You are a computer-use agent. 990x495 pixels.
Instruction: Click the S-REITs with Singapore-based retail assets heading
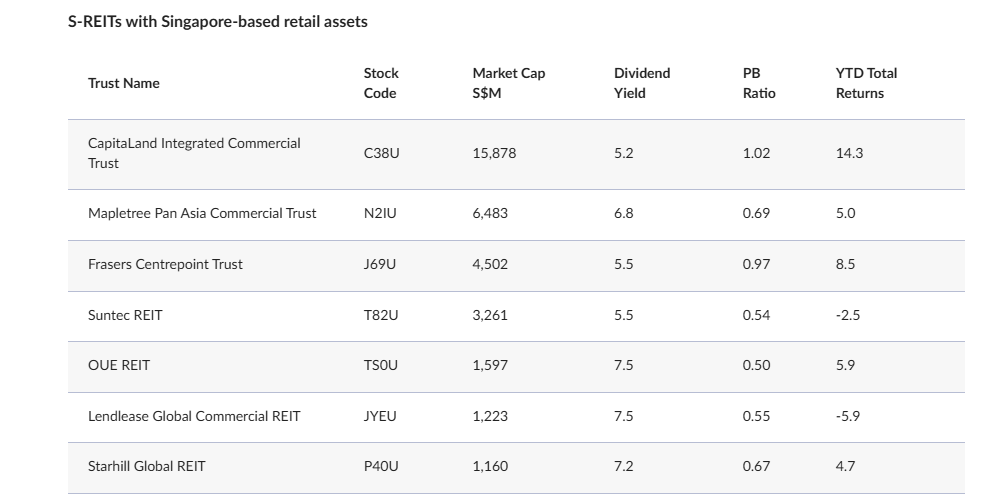point(218,21)
